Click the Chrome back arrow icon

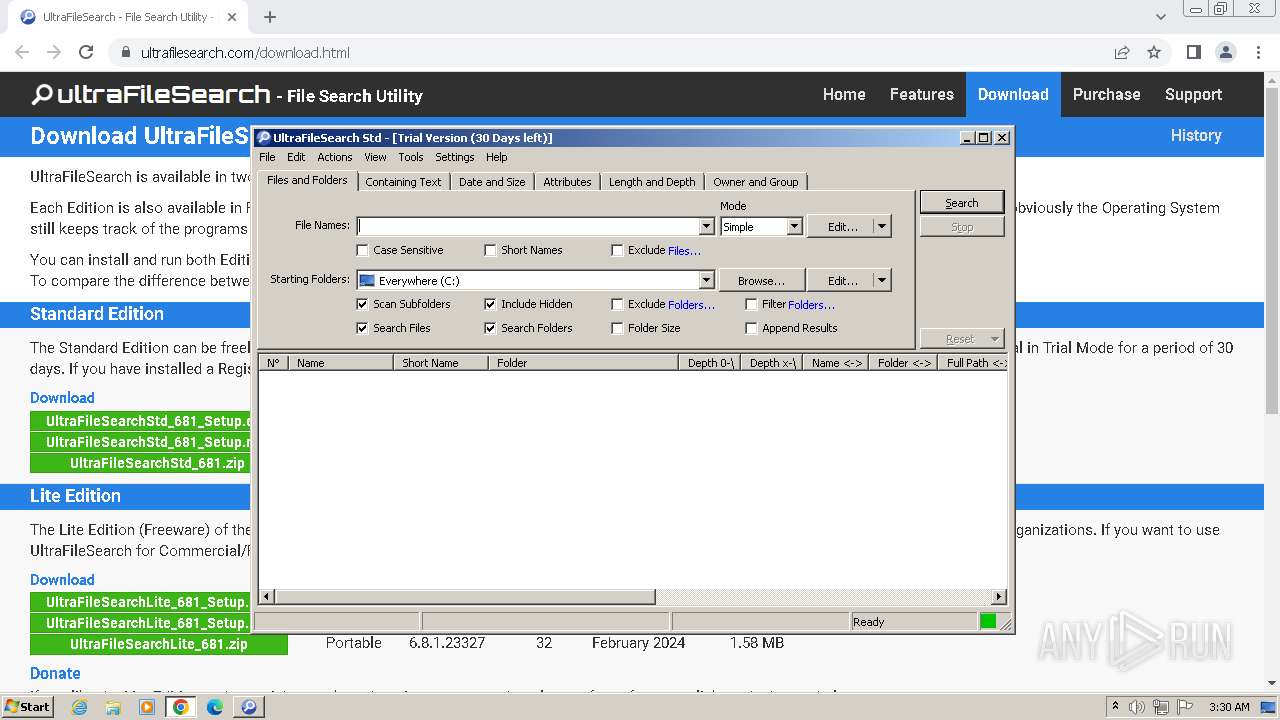pos(22,53)
